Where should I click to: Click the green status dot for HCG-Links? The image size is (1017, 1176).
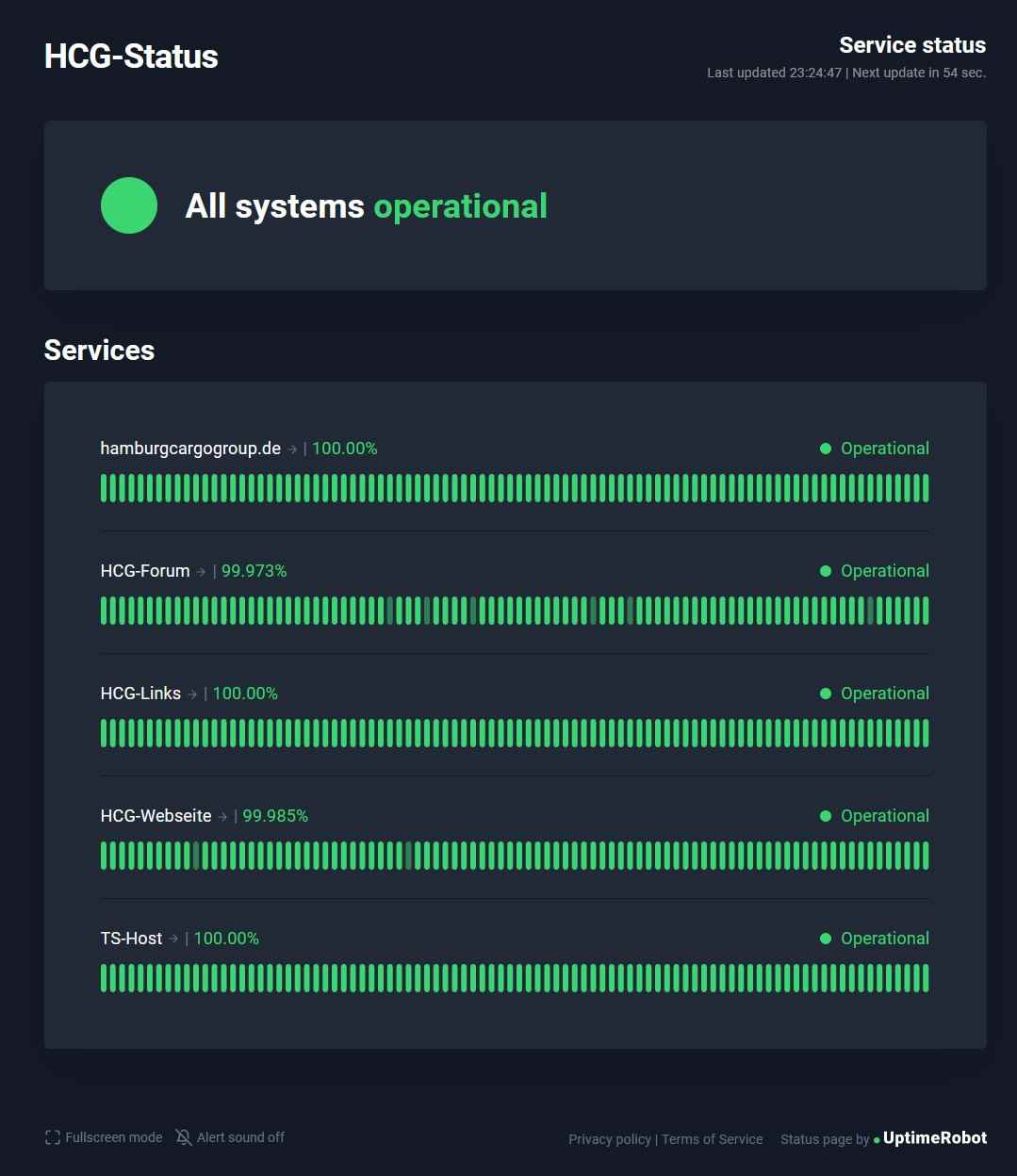click(826, 694)
